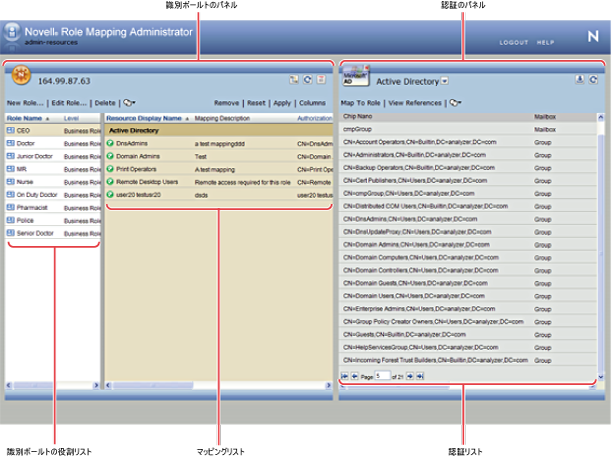This screenshot has height=457, width=612.
Task: Select the Nurse role
Action: (53, 182)
